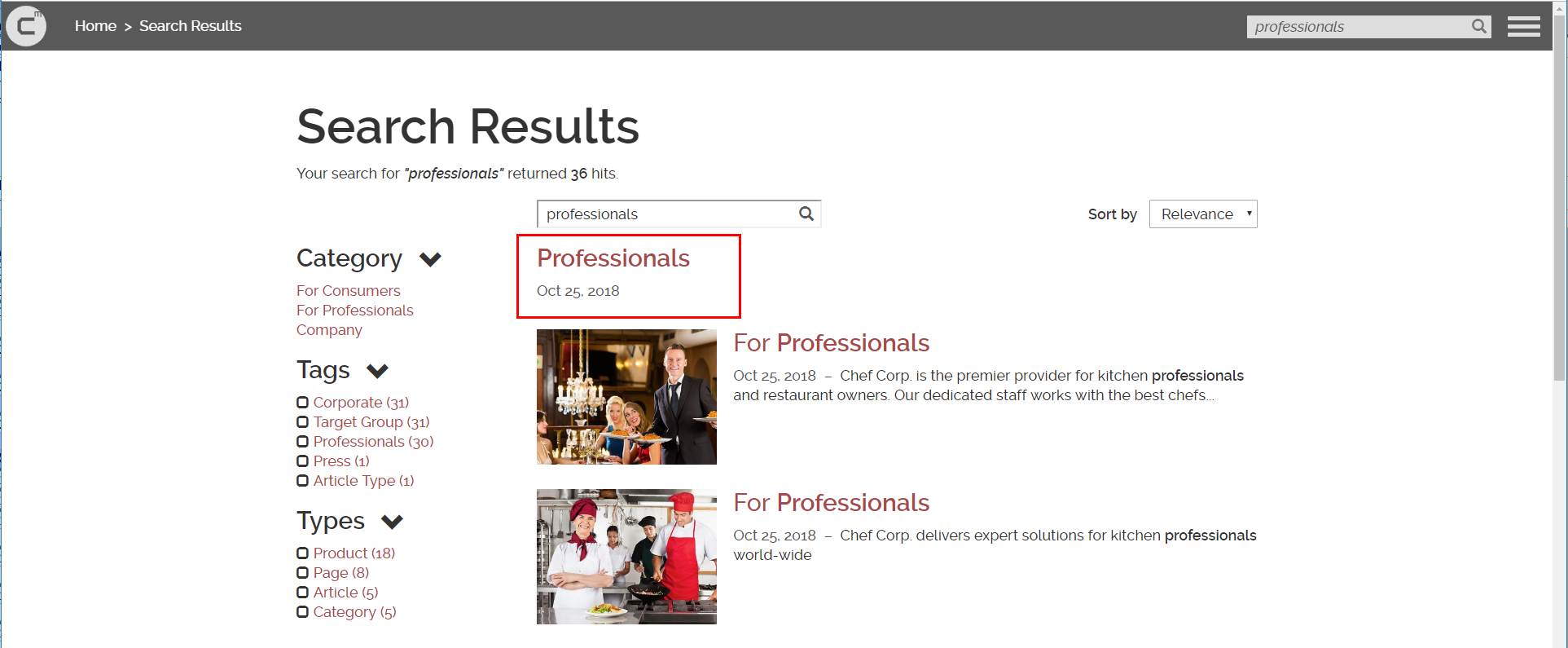Open the hamburger menu icon

point(1523,26)
